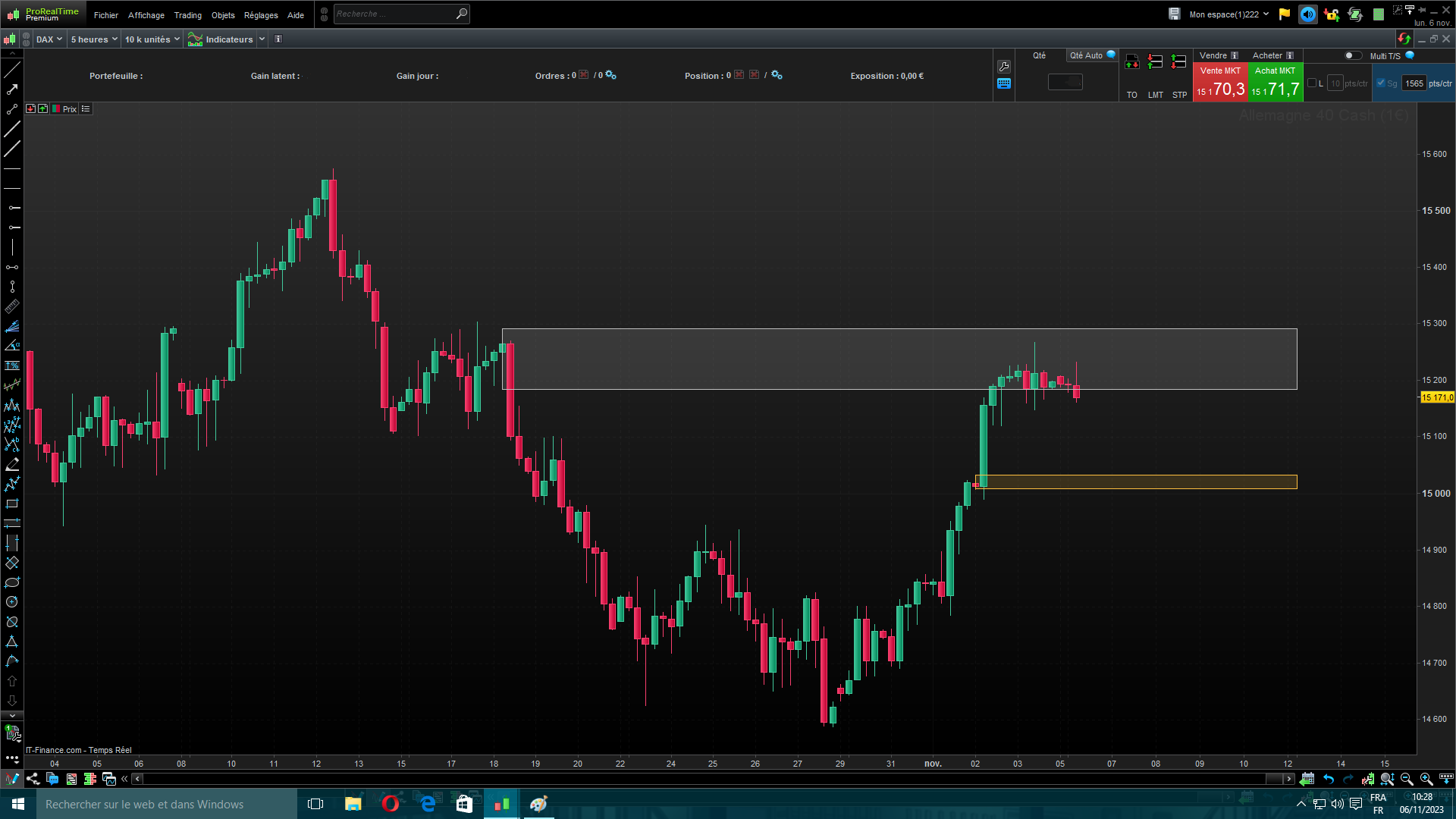Image resolution: width=1456 pixels, height=819 pixels.
Task: Click the zoom out magnifier icon
Action: (1407, 779)
